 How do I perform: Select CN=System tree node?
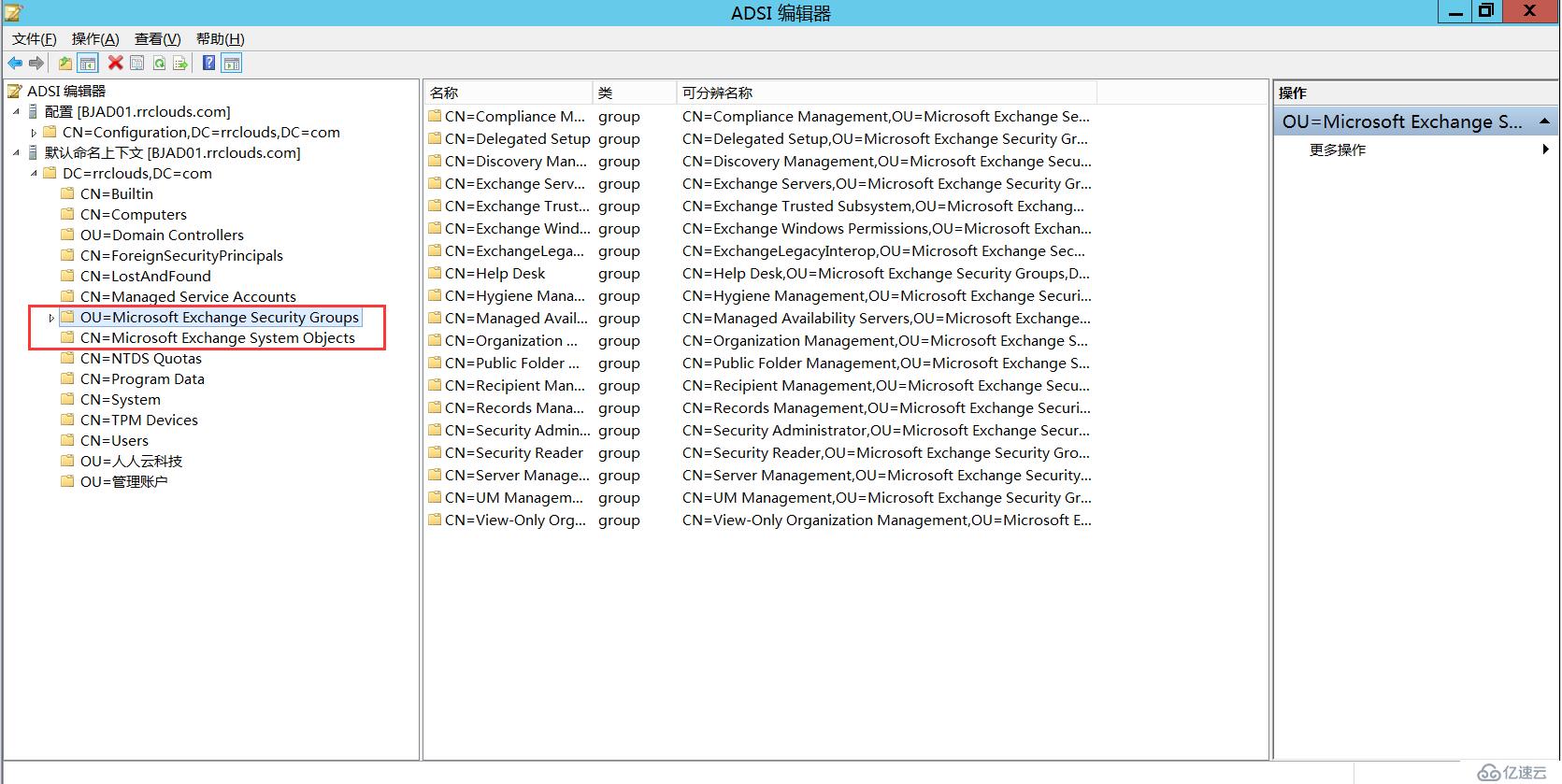click(x=121, y=399)
